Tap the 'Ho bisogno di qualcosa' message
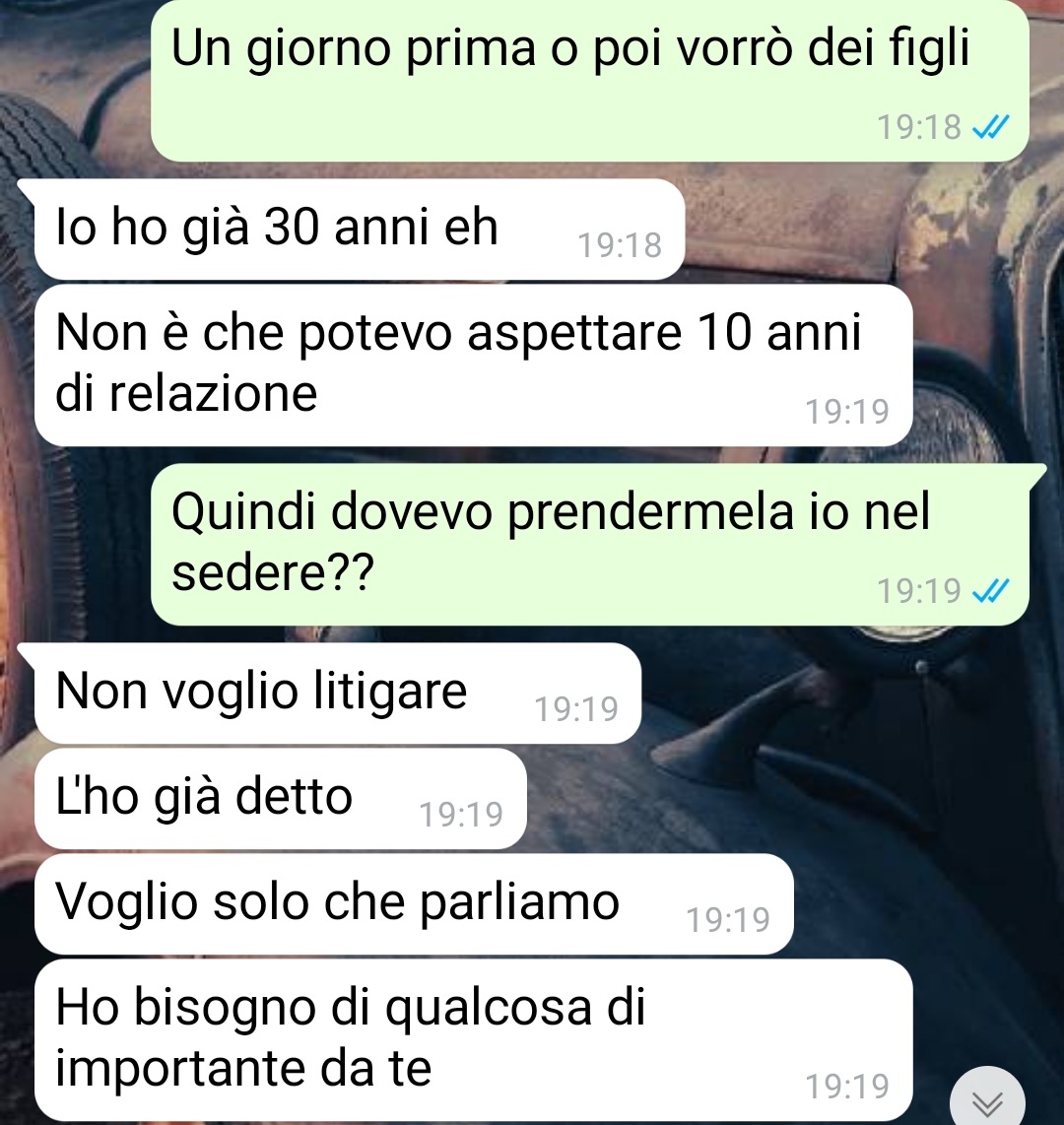 click(474, 1039)
